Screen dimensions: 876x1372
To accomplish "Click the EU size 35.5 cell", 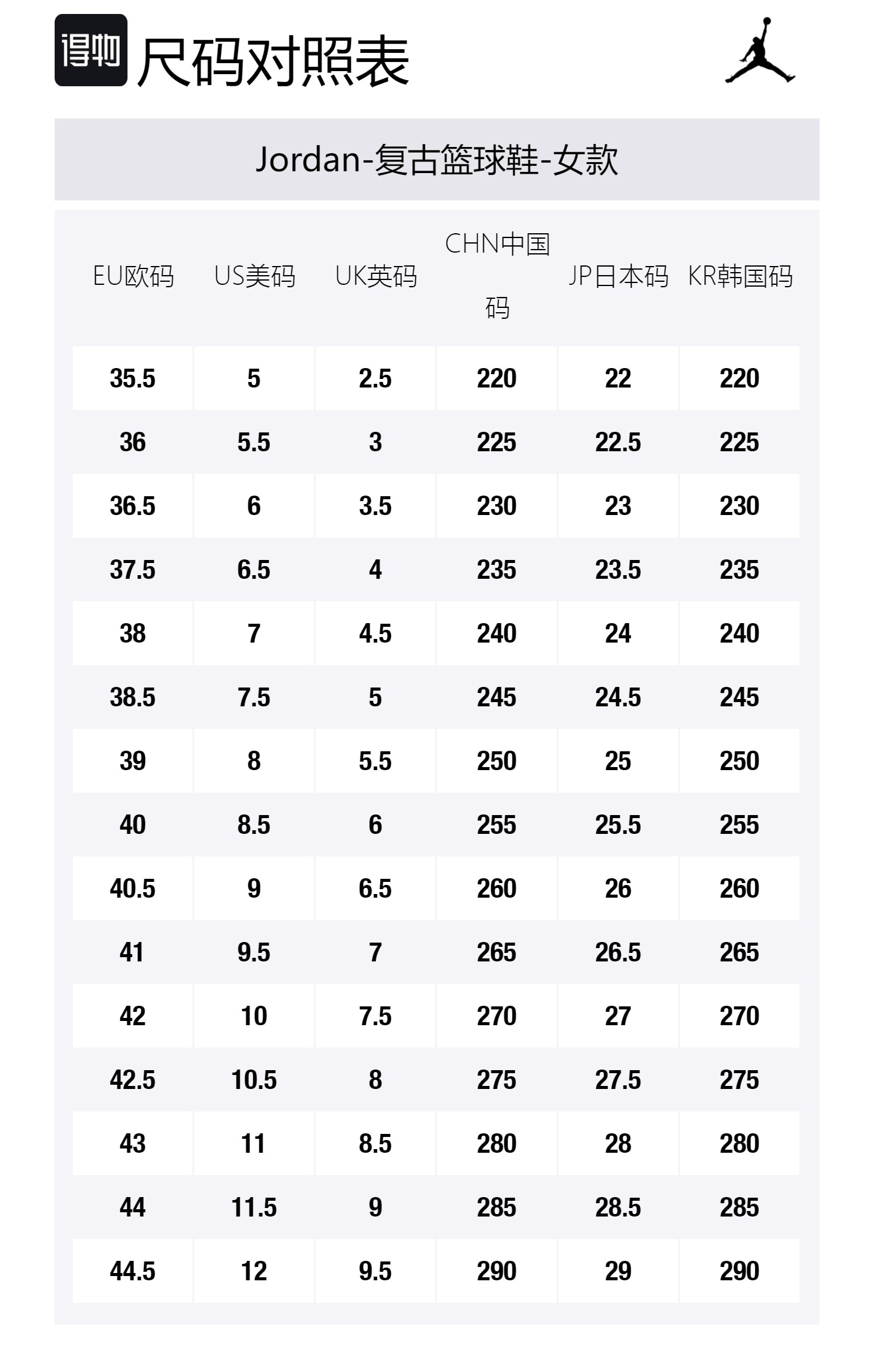I will tap(133, 378).
